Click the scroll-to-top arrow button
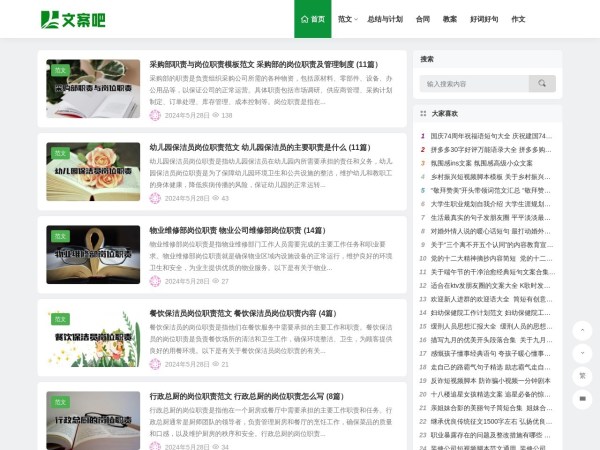 (581, 330)
